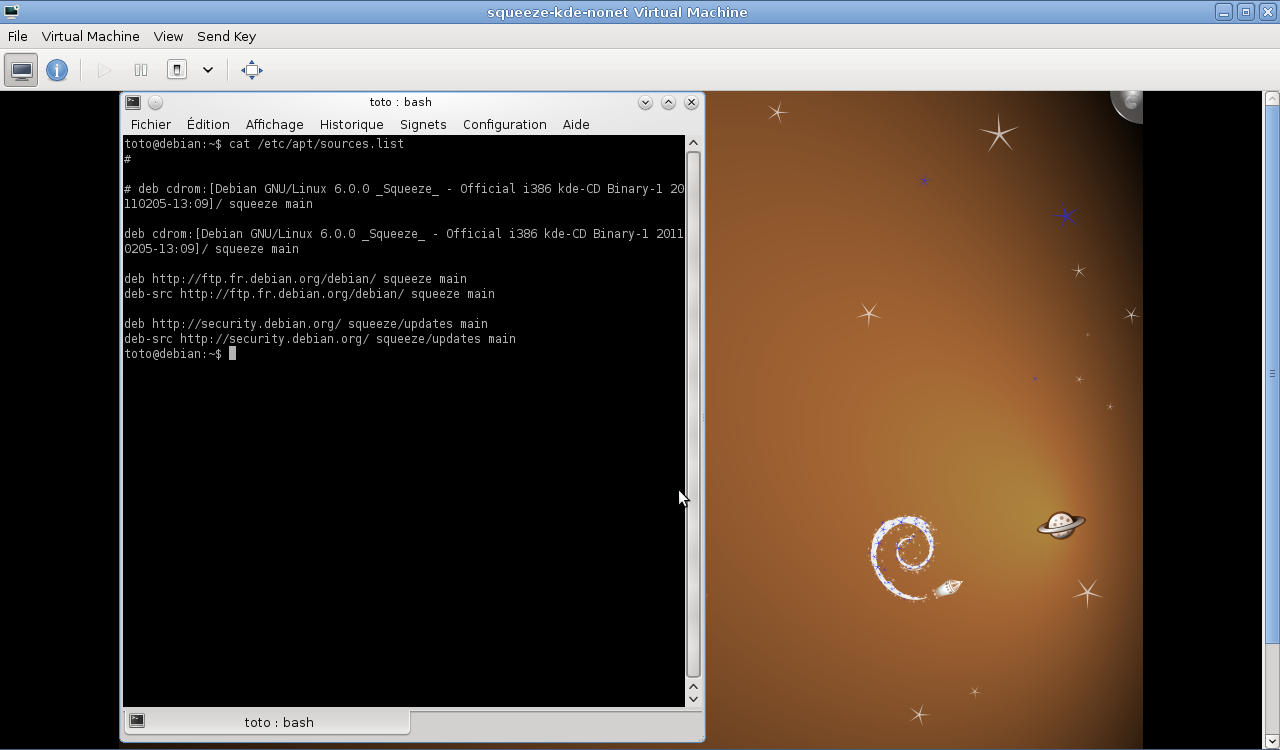
Task: Show virtual hardware details info icon
Action: [x=57, y=70]
